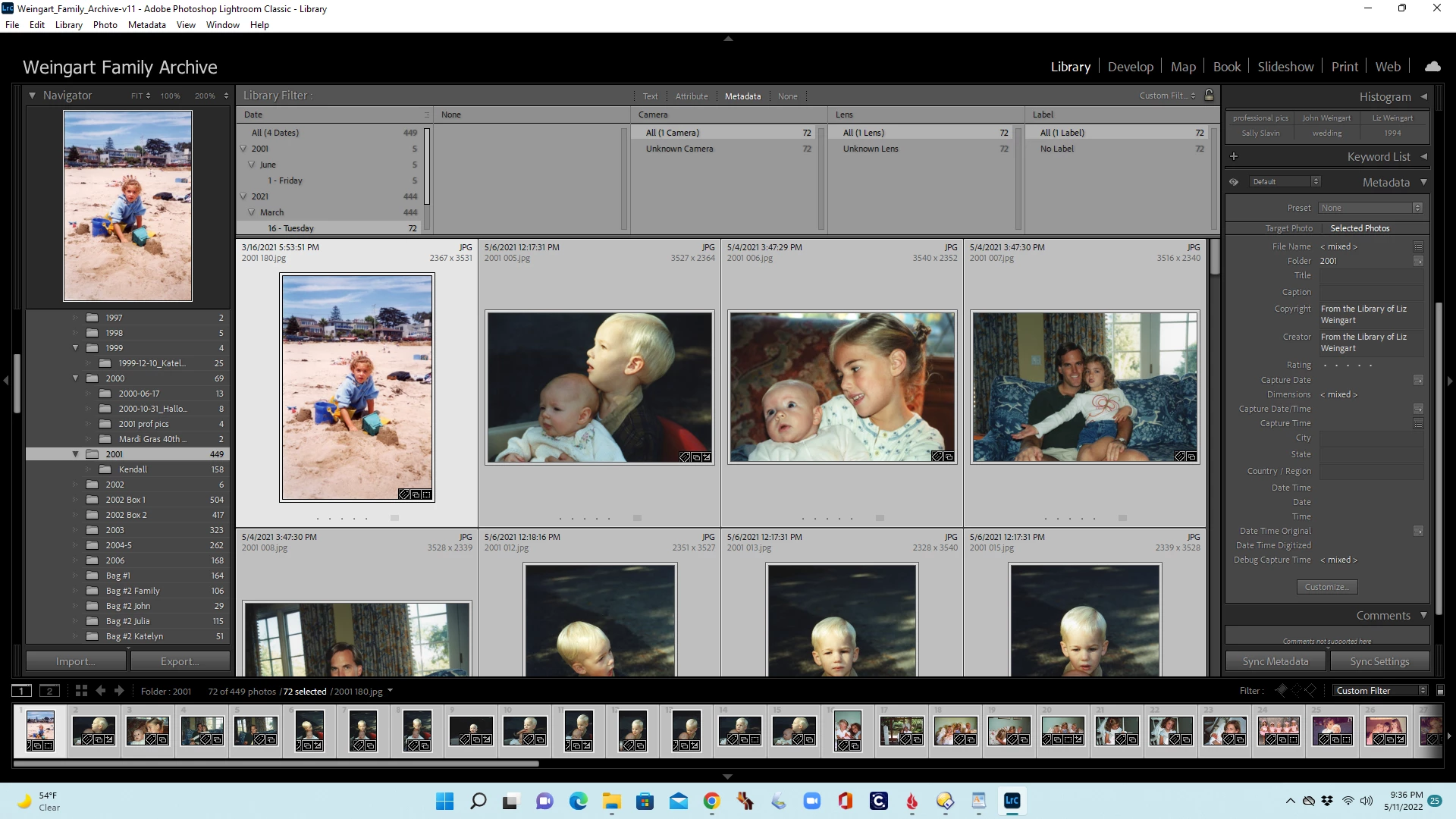Open second window display button

[49, 691]
